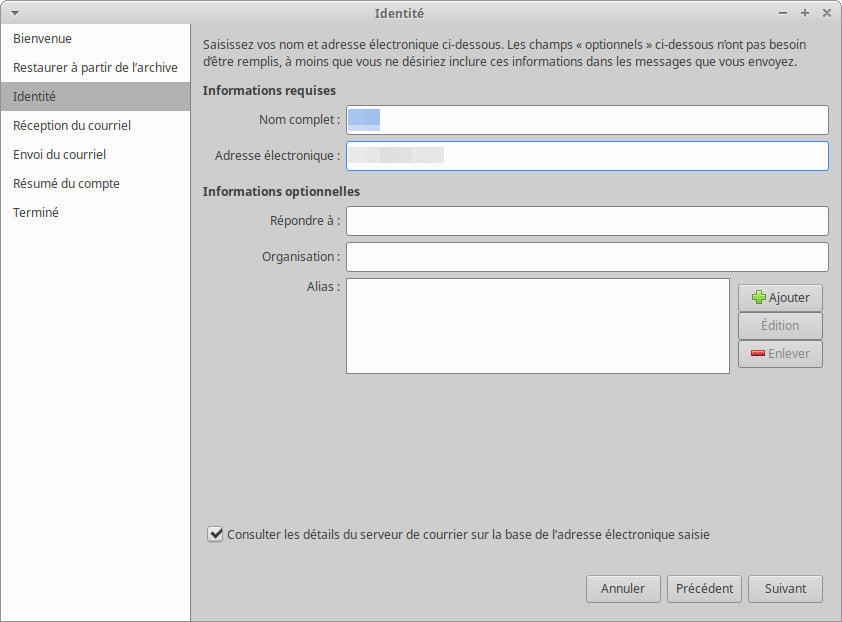Select Restaurer à partir de l'archive
842x622 pixels.
pyautogui.click(x=95, y=67)
